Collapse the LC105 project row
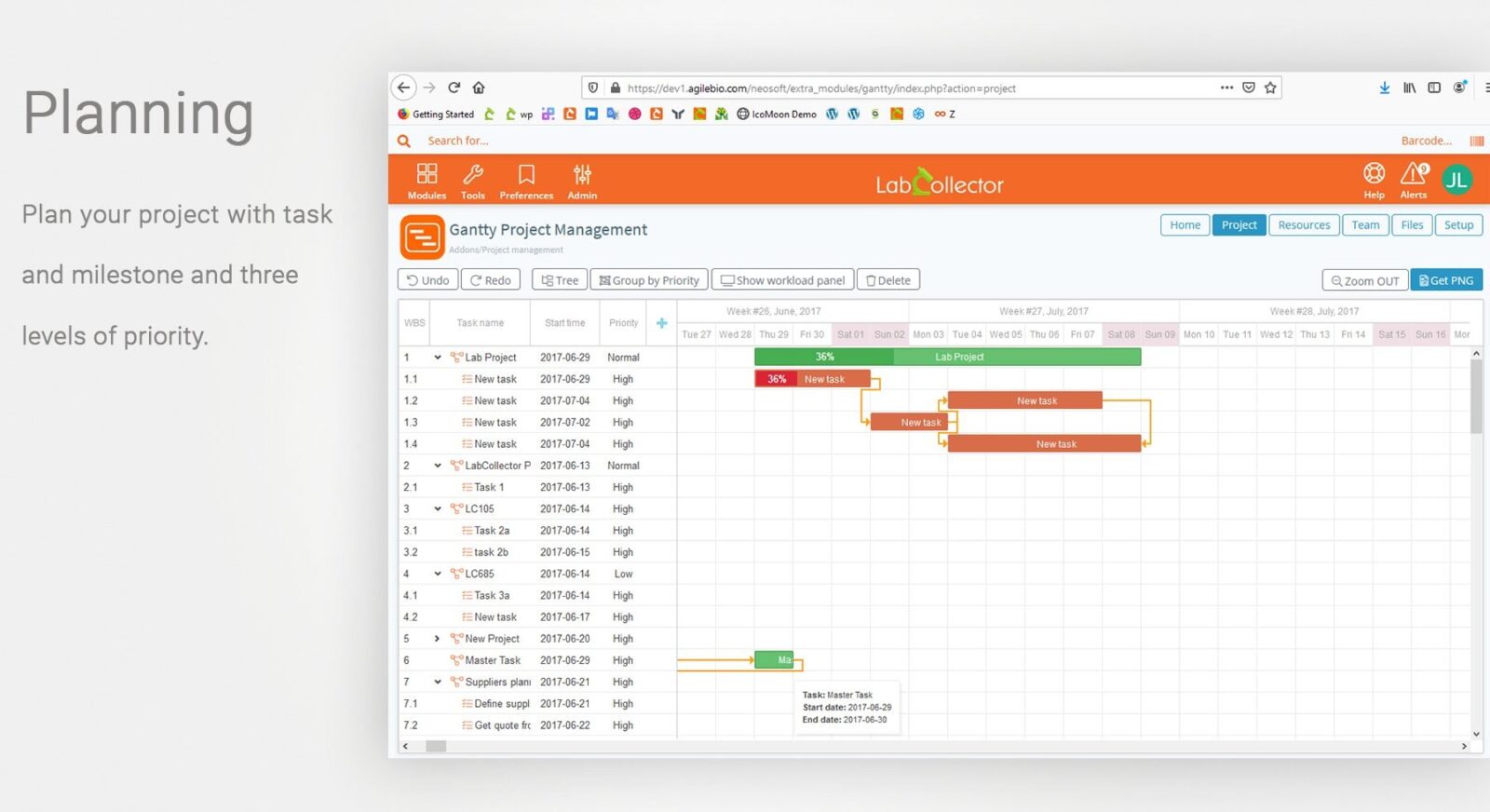Screen dimensions: 1490x812 pos(438,509)
